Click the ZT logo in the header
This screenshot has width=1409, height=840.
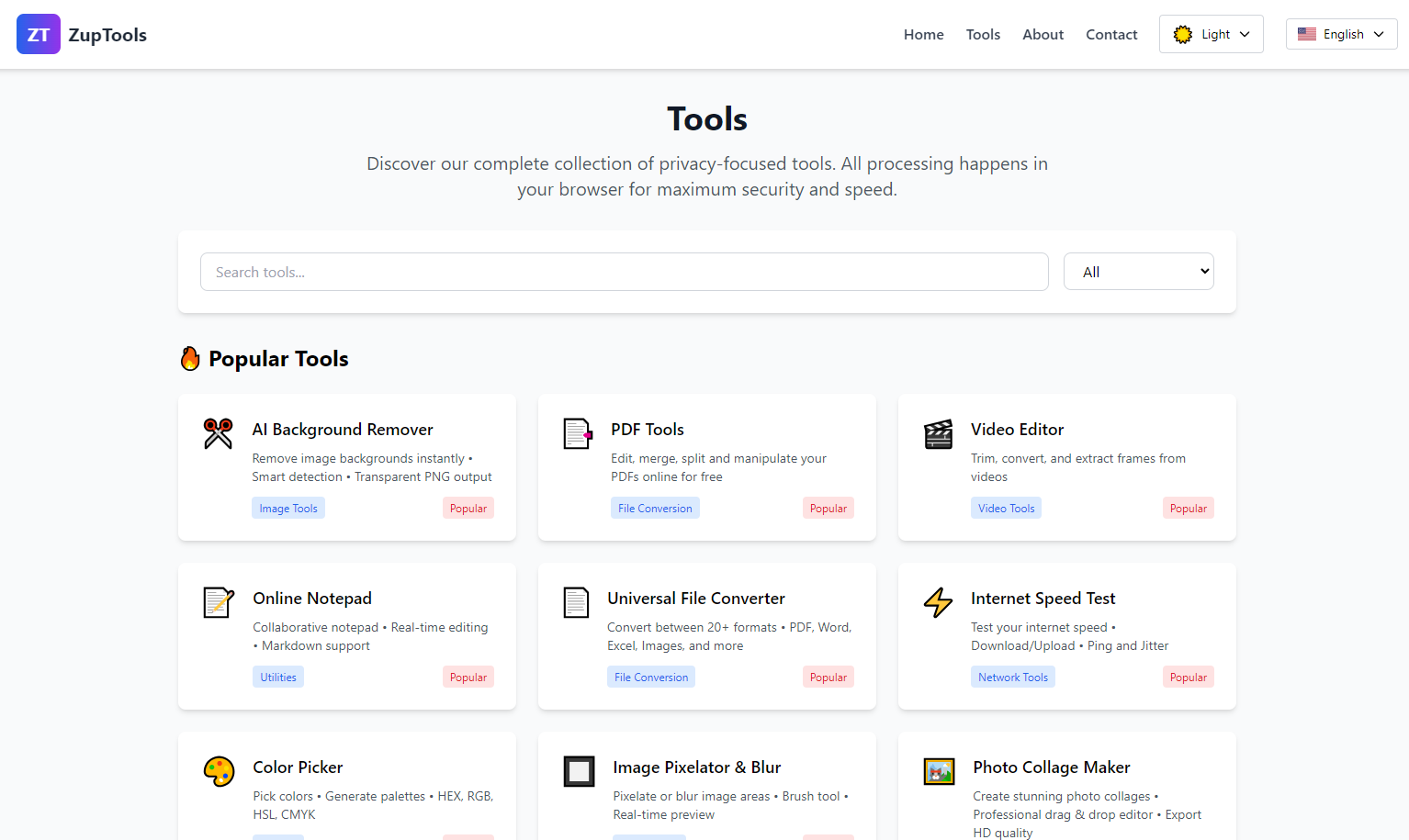point(38,33)
